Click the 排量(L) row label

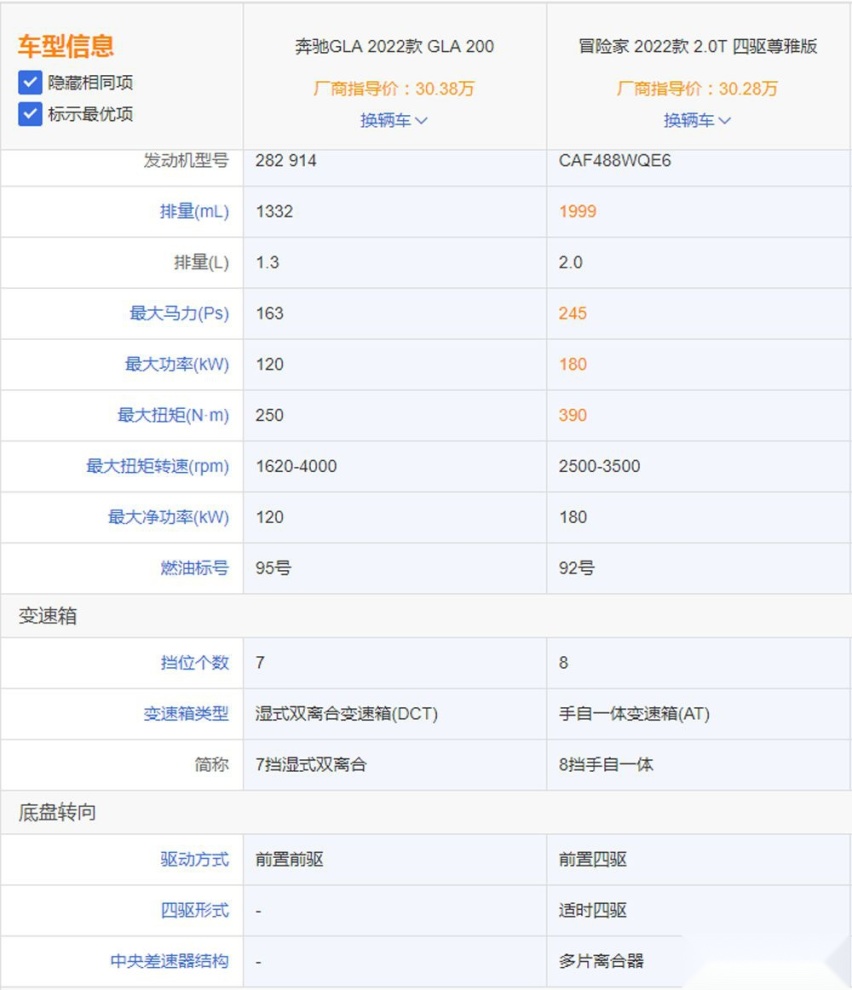tap(201, 262)
